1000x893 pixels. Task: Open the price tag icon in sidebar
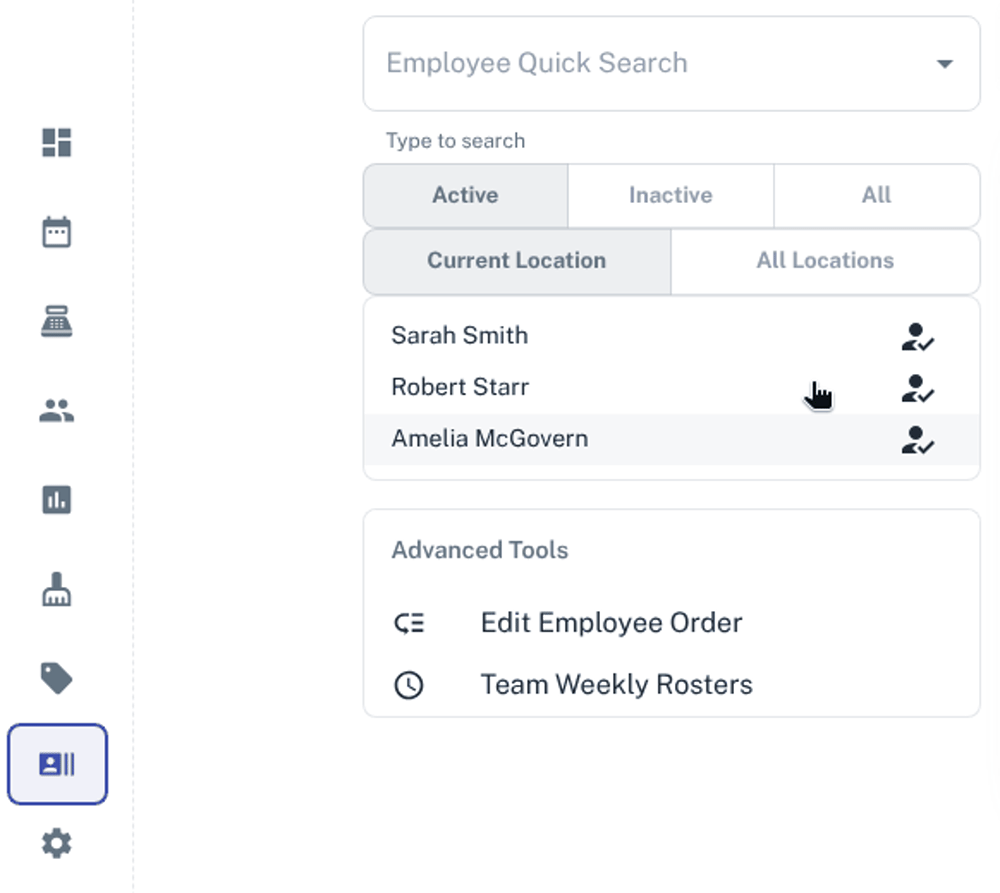(x=56, y=678)
